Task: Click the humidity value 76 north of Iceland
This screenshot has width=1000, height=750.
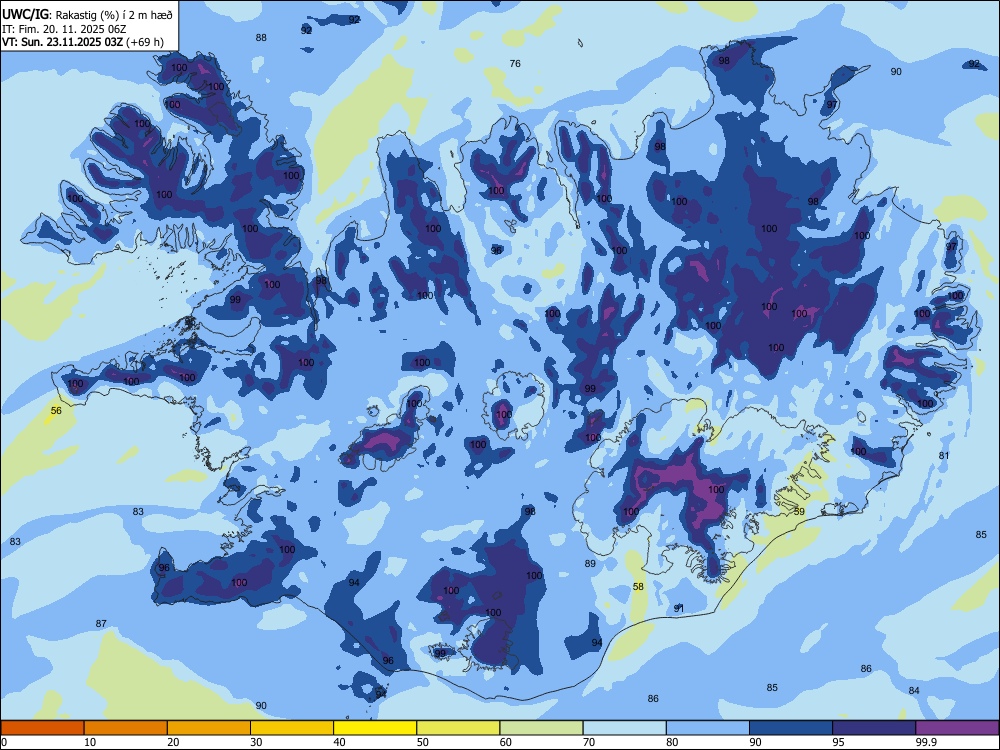Action: click(x=515, y=63)
